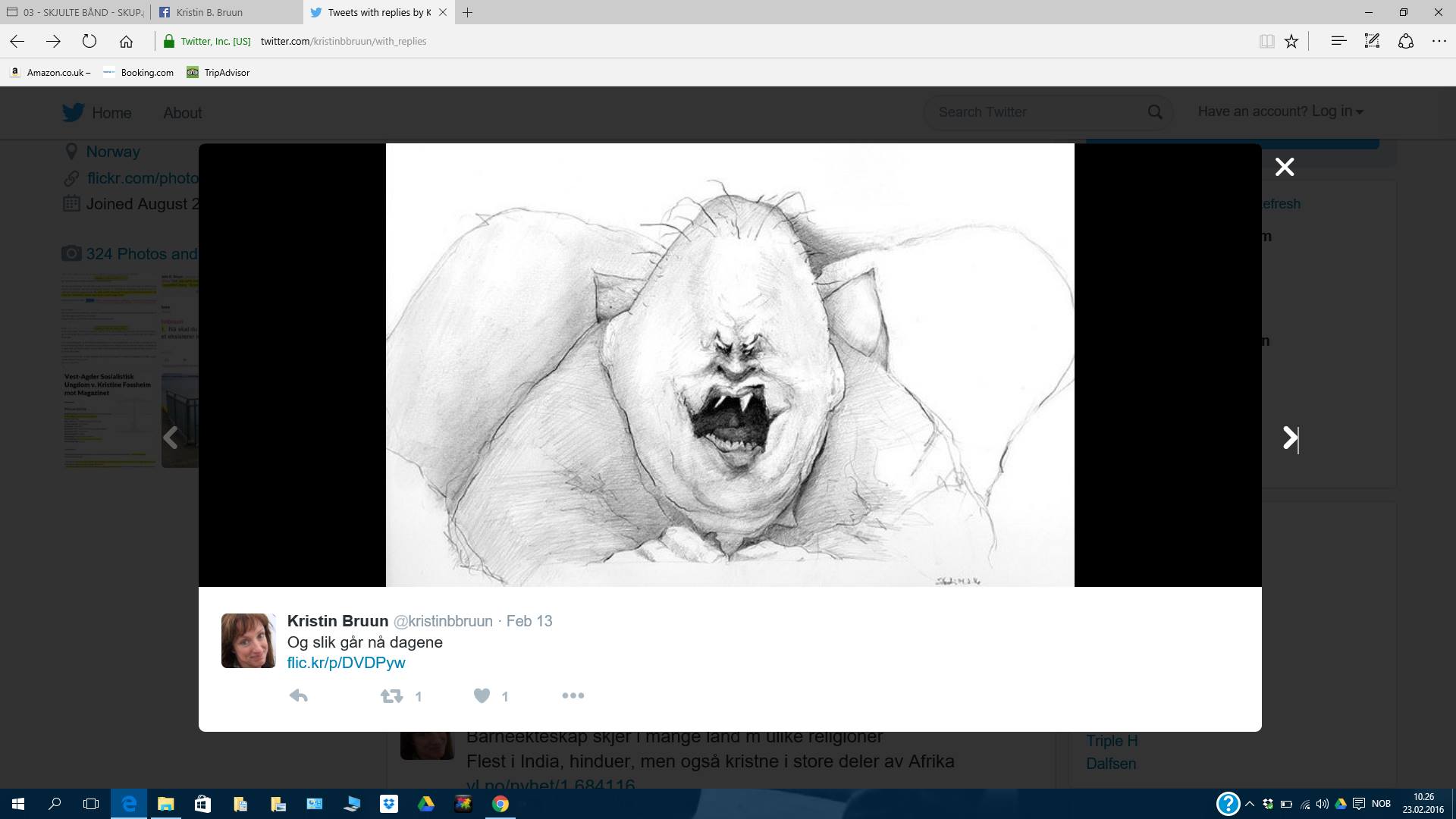
Task: Open the clock showing 10.26
Action: (x=1423, y=803)
